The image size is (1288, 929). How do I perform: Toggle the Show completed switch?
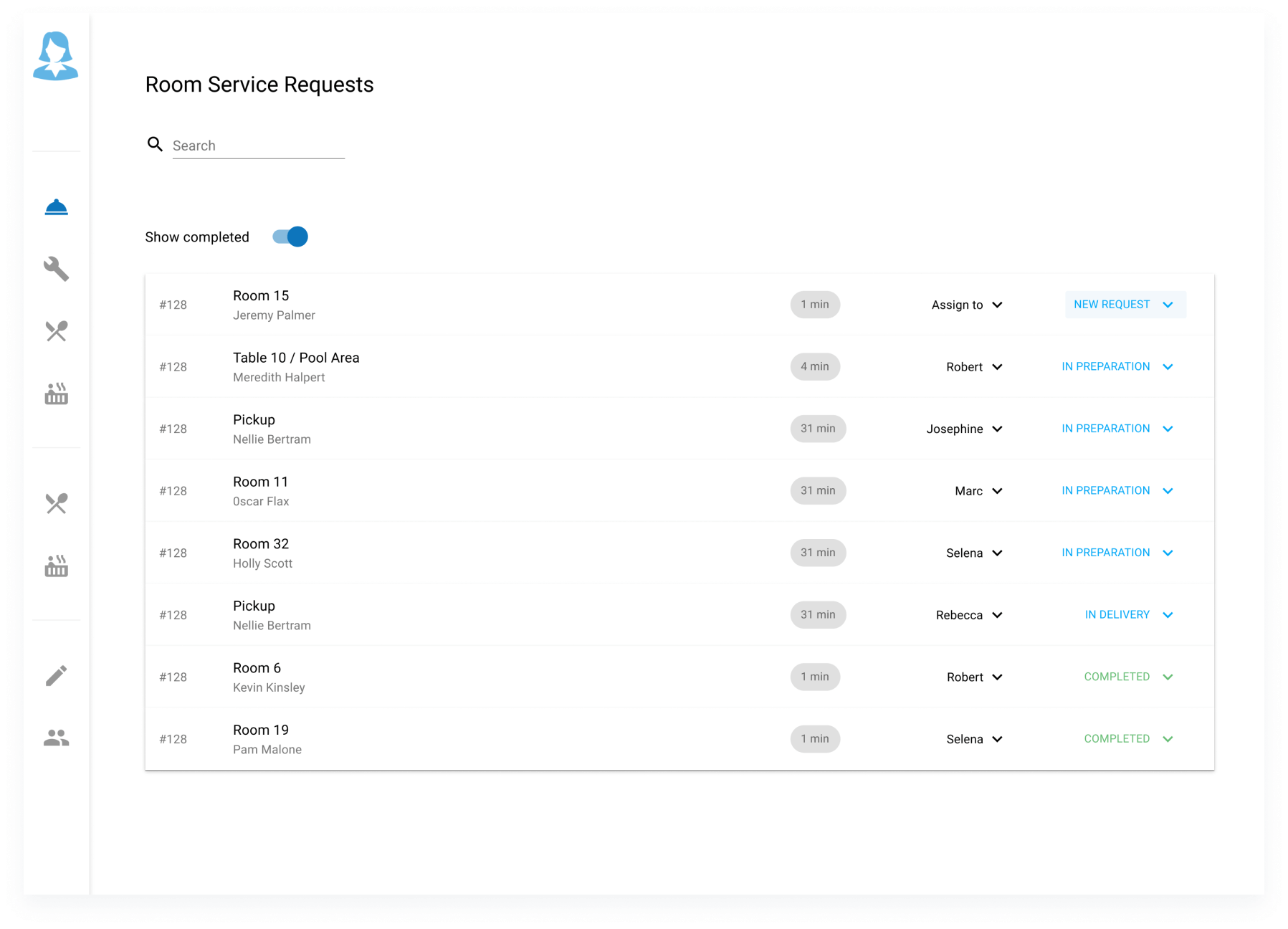290,237
